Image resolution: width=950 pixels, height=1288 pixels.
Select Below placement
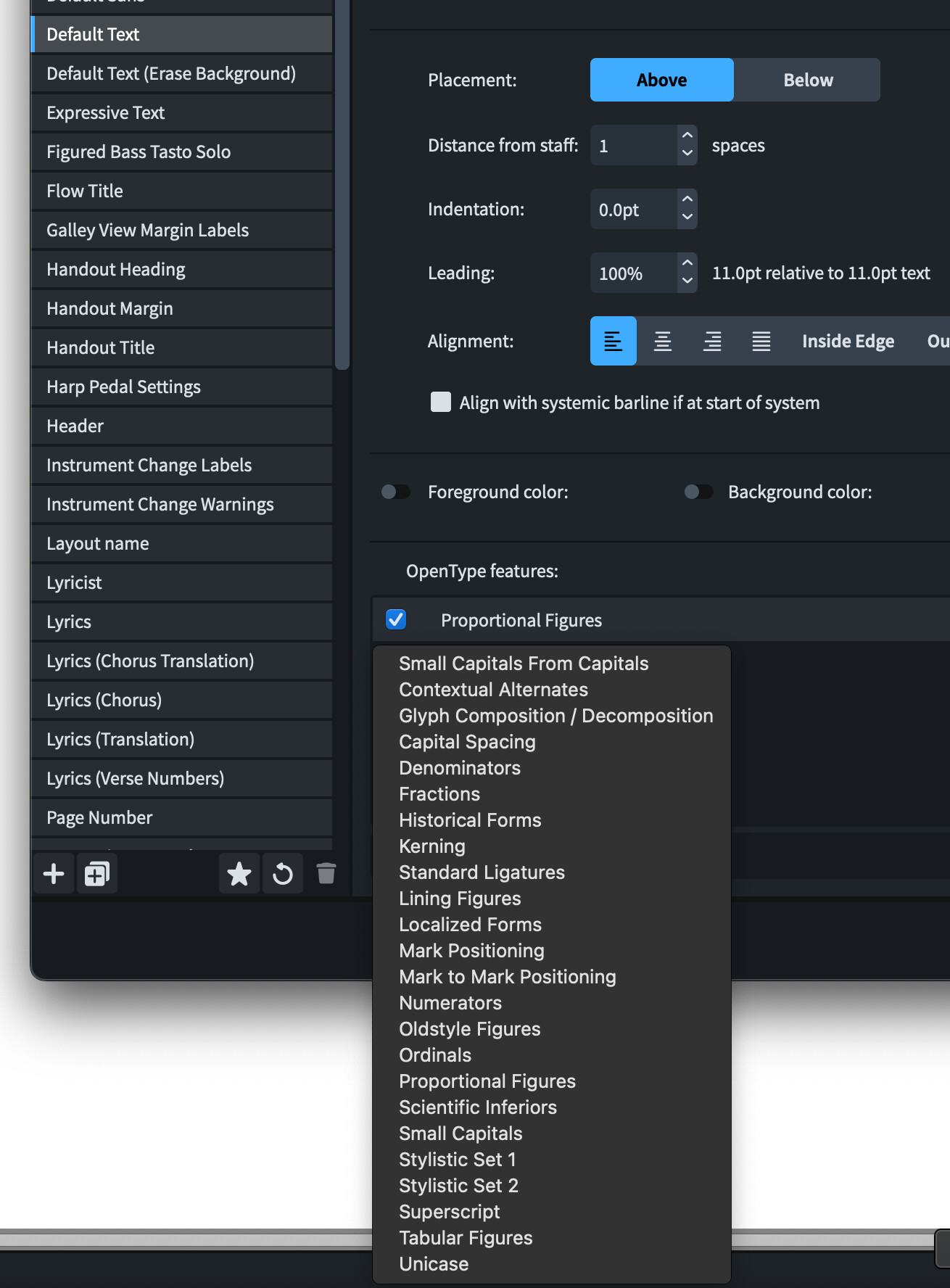point(808,80)
